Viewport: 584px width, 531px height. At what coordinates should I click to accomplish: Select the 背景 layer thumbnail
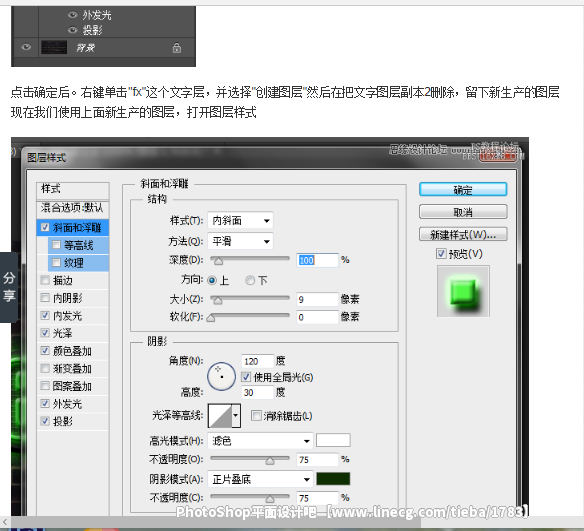54,48
